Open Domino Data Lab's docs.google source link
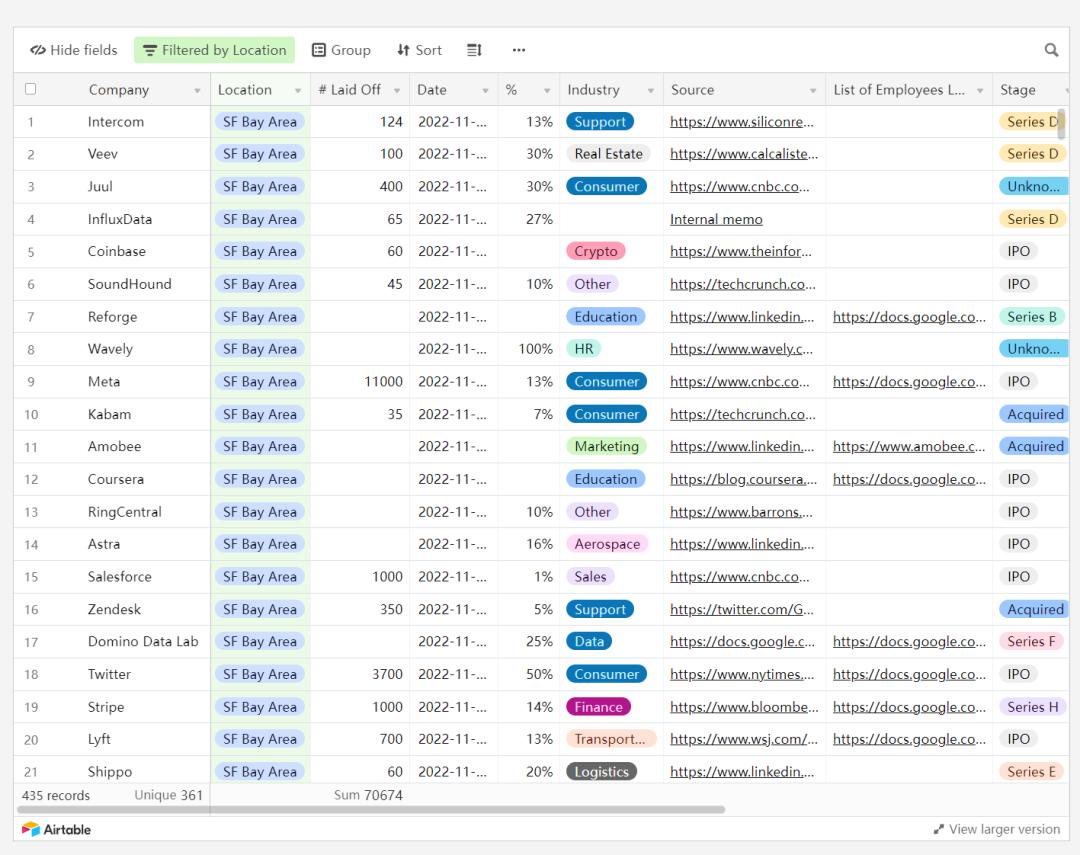Image resolution: width=1080 pixels, height=855 pixels. 742,641
